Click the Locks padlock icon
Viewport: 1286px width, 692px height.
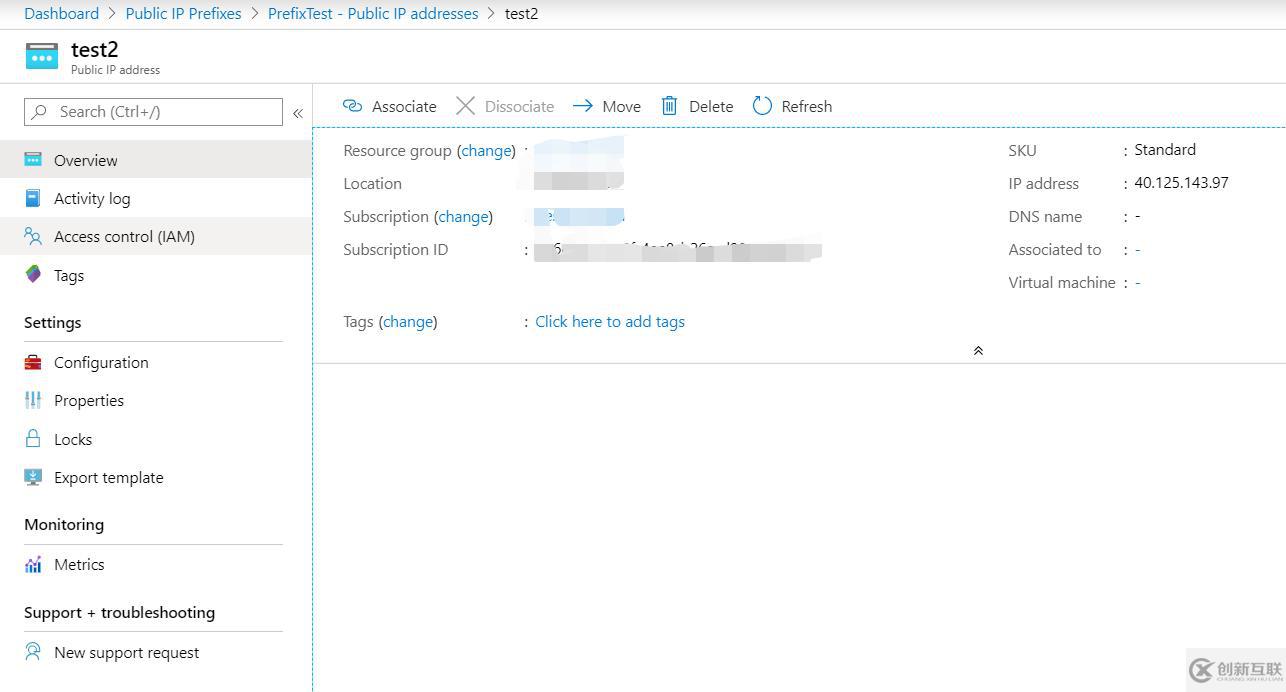pos(33,439)
